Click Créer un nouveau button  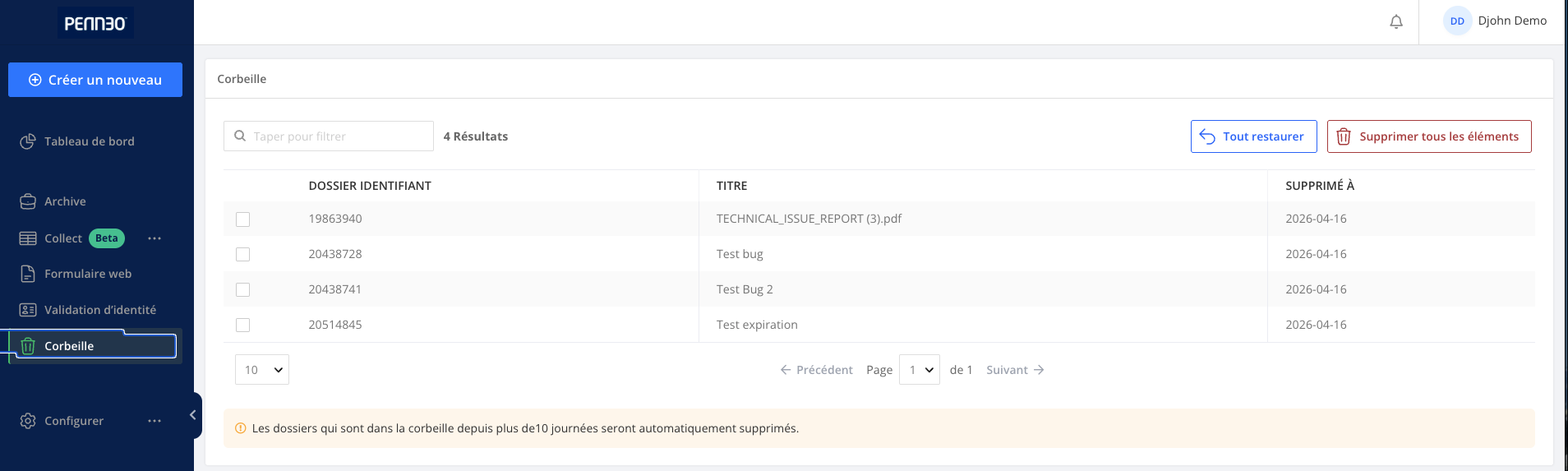click(95, 80)
